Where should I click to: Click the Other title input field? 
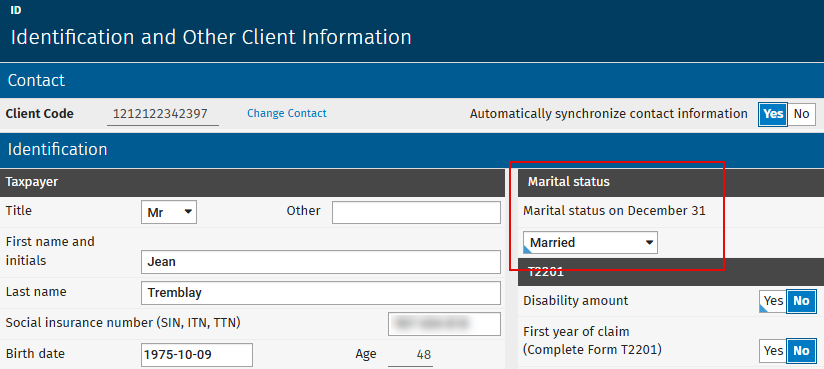coord(416,212)
